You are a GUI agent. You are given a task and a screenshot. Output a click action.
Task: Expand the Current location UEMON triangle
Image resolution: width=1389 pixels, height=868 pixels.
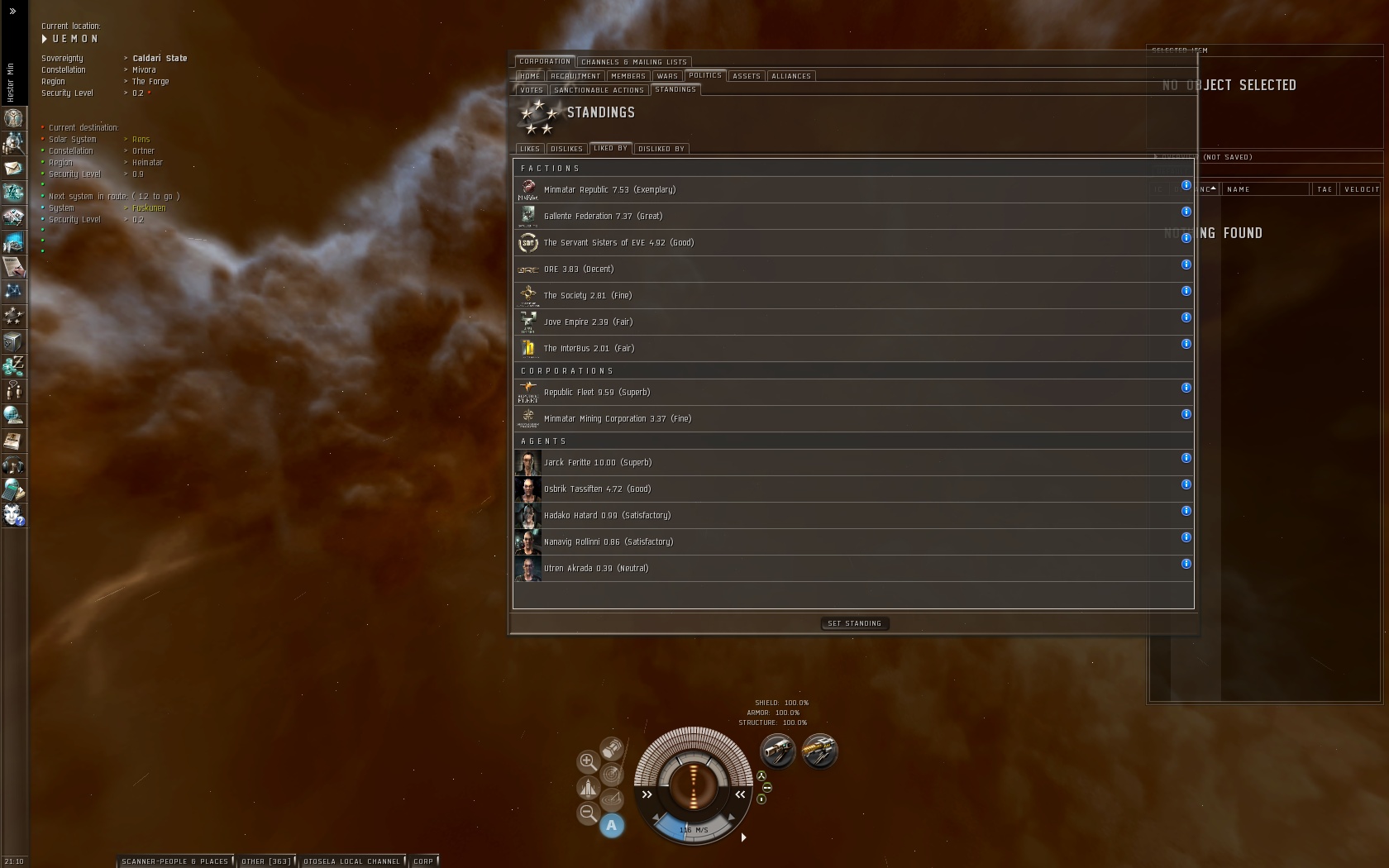click(45, 39)
